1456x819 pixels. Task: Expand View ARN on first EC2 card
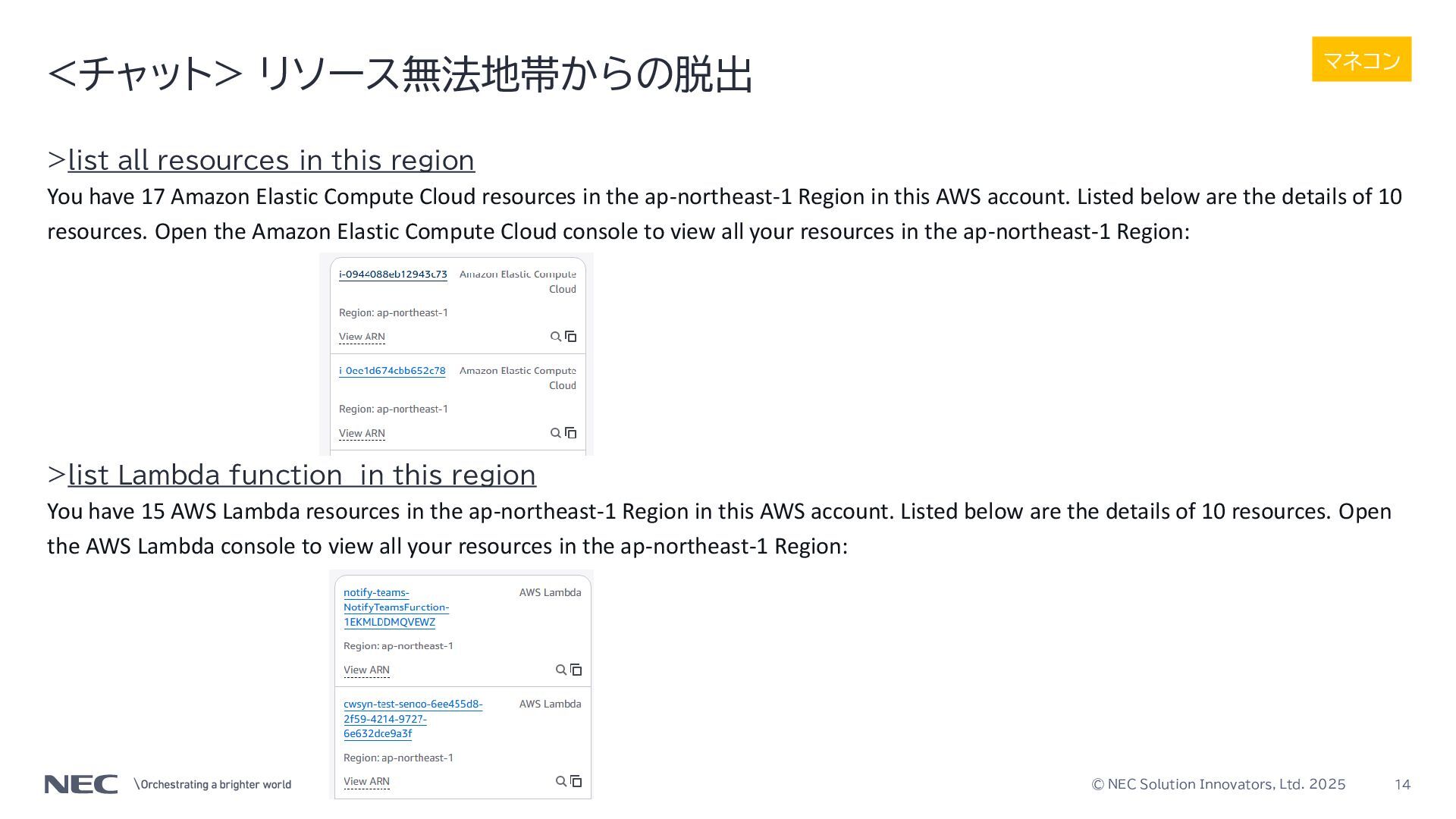coord(362,337)
